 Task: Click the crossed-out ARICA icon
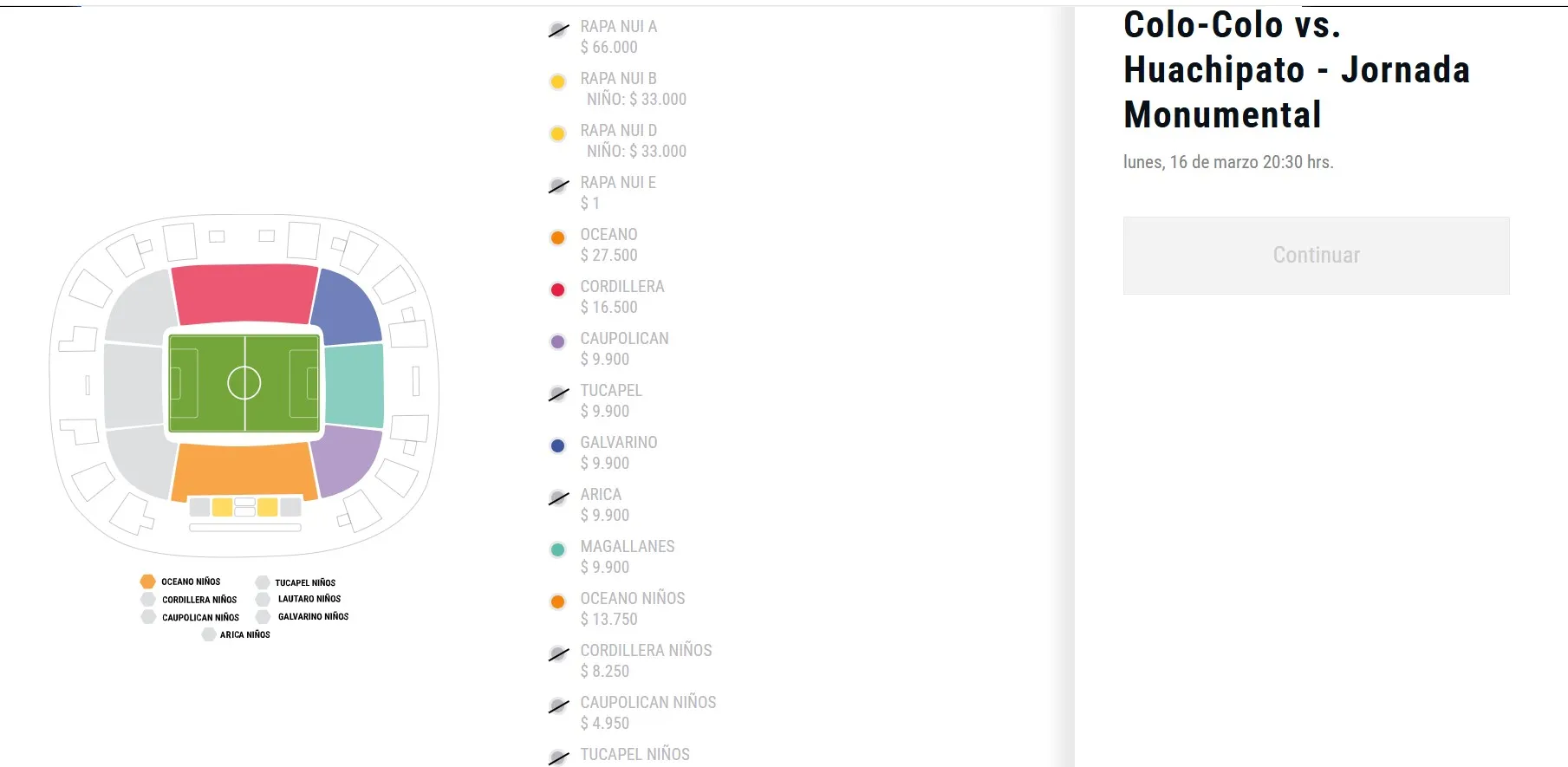[558, 498]
